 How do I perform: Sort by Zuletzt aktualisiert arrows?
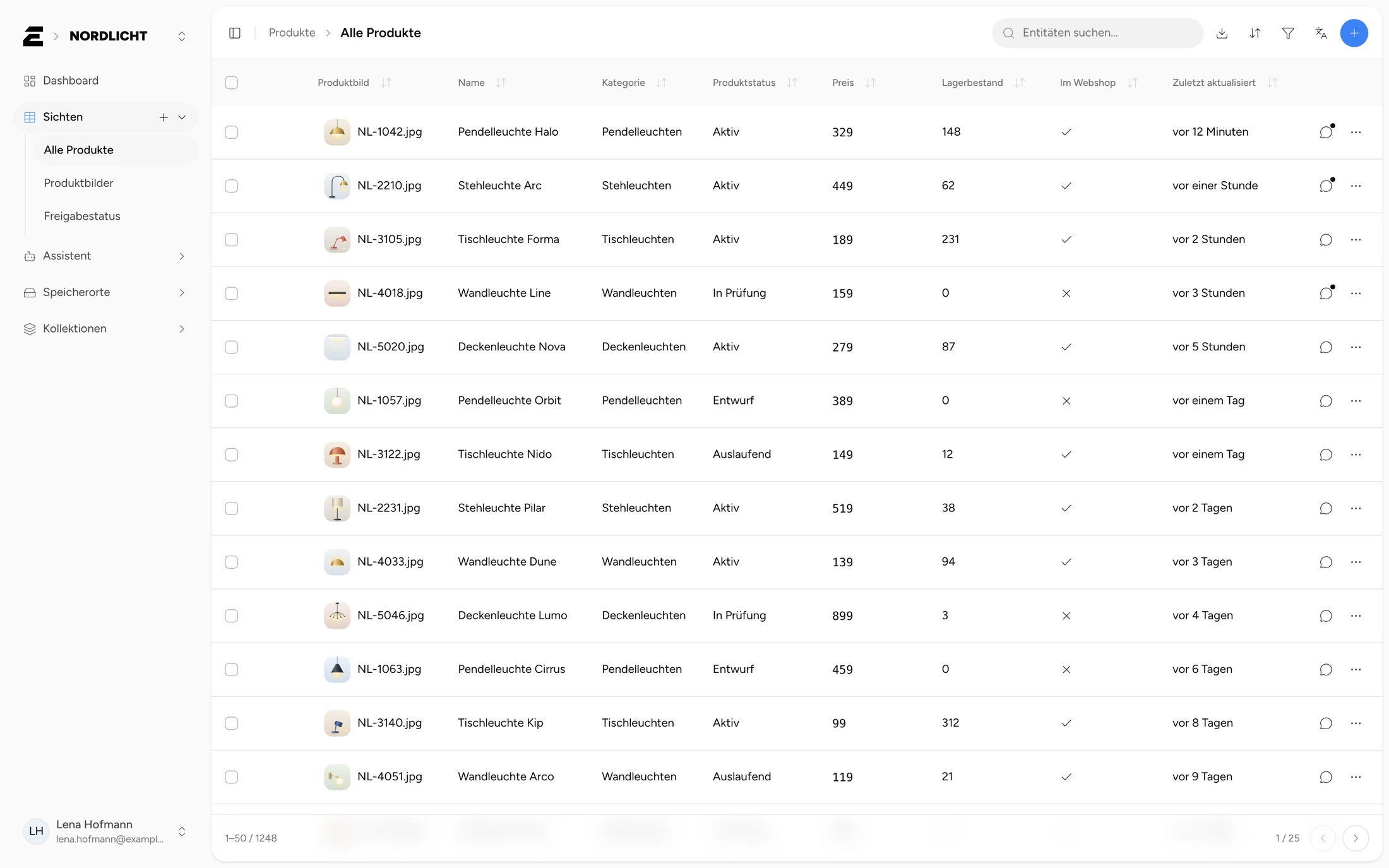pyautogui.click(x=1272, y=83)
